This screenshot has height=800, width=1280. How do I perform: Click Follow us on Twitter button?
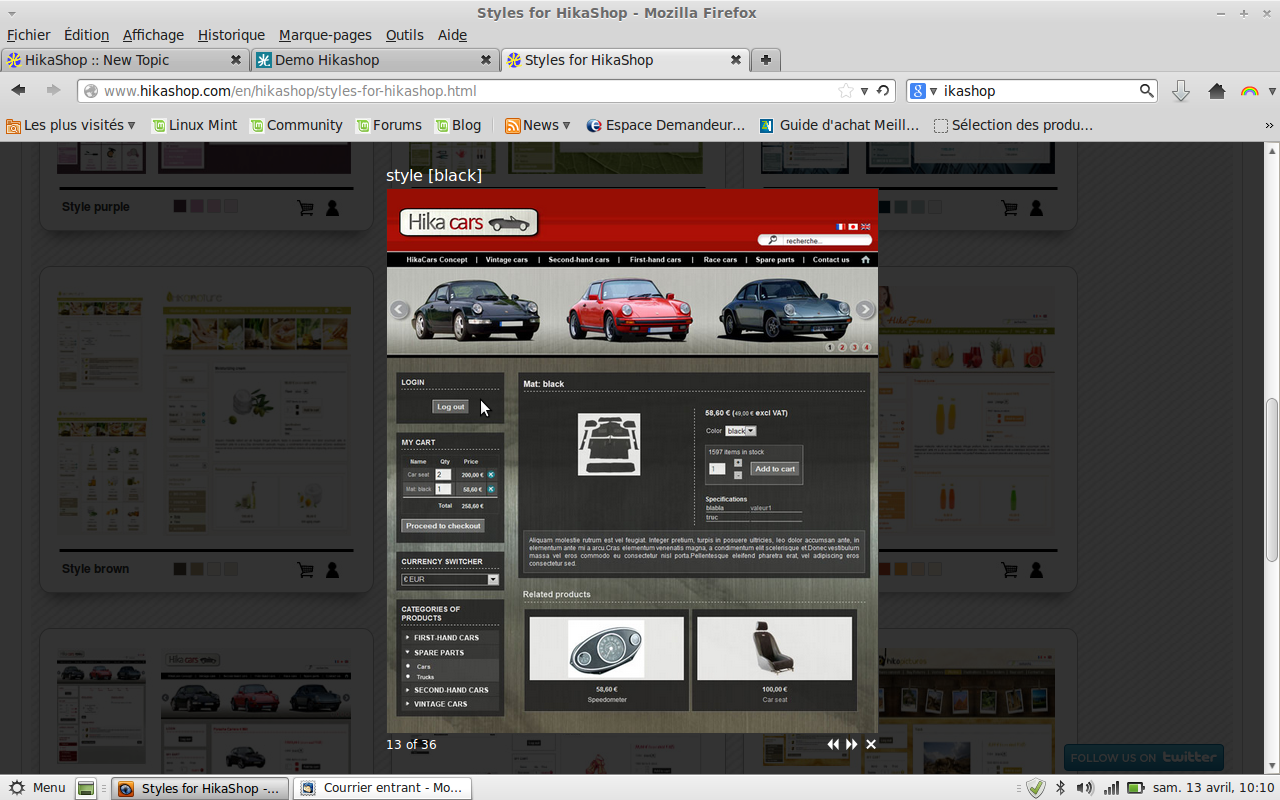click(x=1143, y=758)
